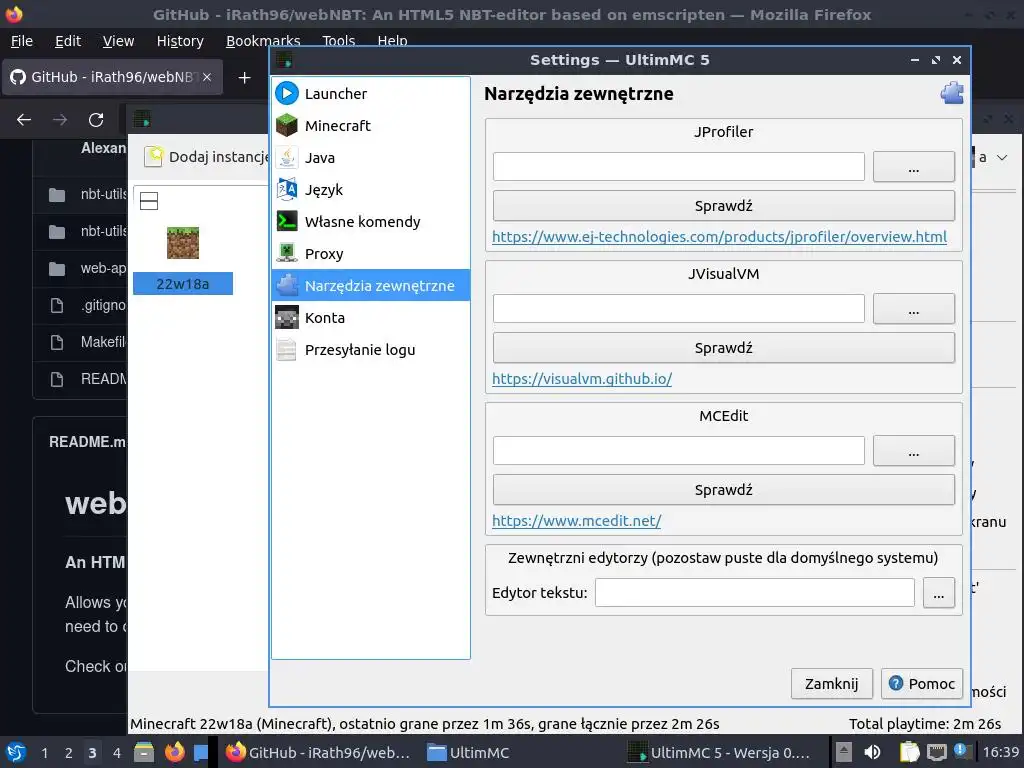Click the Dodaj instancję toolbar button
The height and width of the screenshot is (768, 1024).
[x=206, y=157]
